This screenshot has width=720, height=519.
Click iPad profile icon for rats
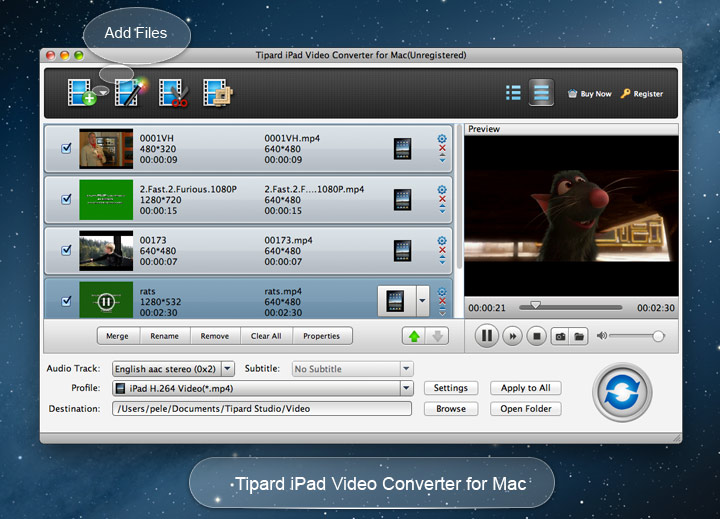(x=396, y=301)
